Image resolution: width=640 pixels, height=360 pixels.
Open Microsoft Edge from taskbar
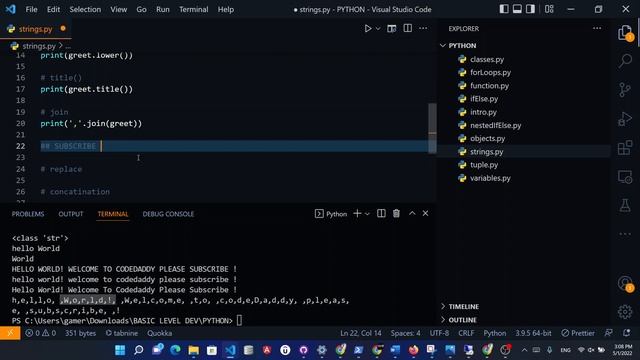tap(175, 350)
